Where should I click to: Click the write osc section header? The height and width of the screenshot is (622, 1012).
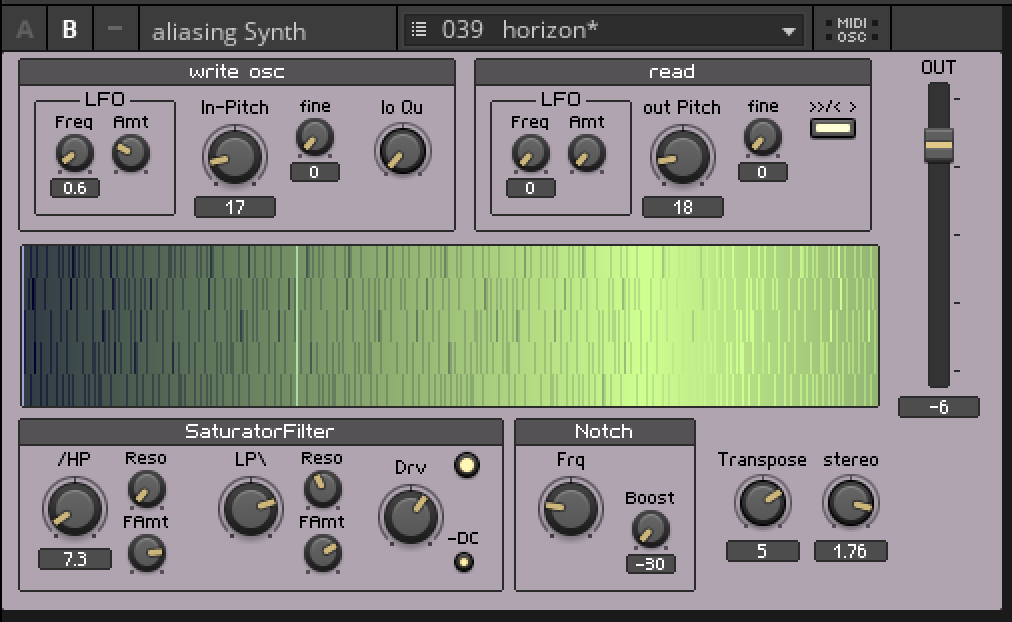pyautogui.click(x=237, y=72)
